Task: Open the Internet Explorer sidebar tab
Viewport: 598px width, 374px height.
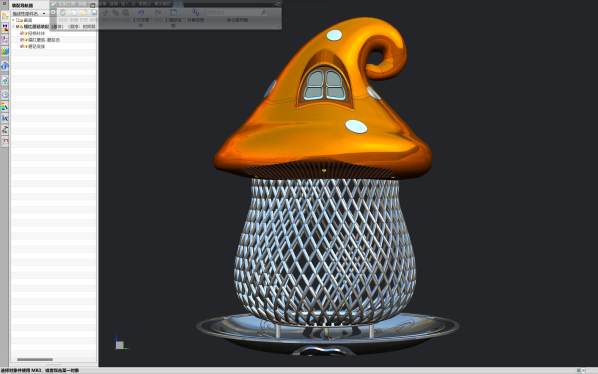Action: coord(5,66)
